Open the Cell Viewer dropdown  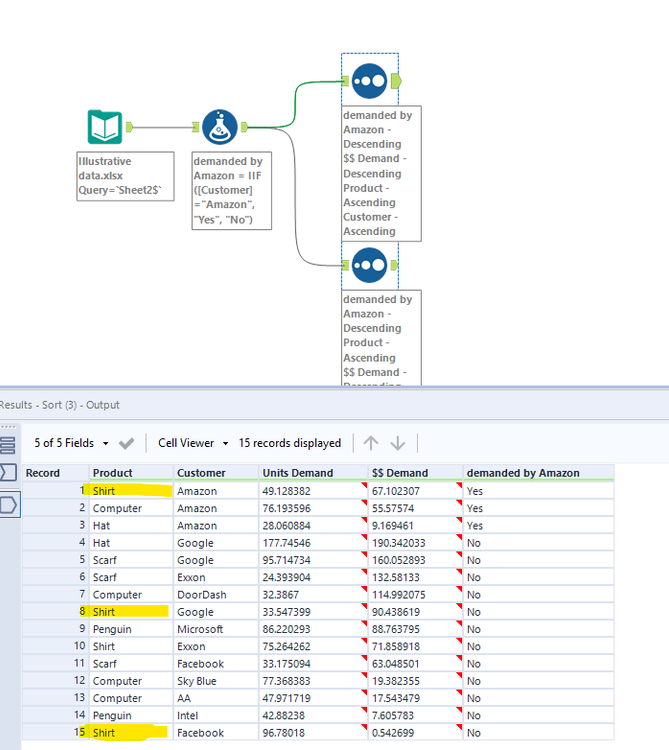[193, 443]
